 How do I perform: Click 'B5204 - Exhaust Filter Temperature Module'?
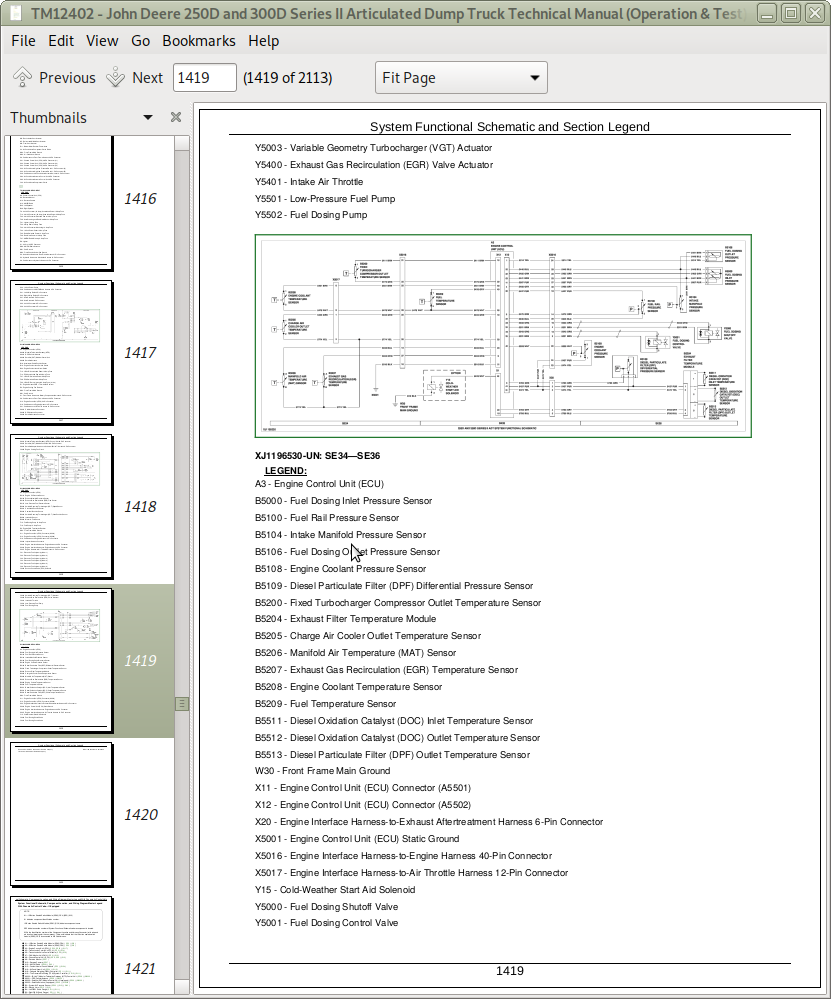pos(345,619)
